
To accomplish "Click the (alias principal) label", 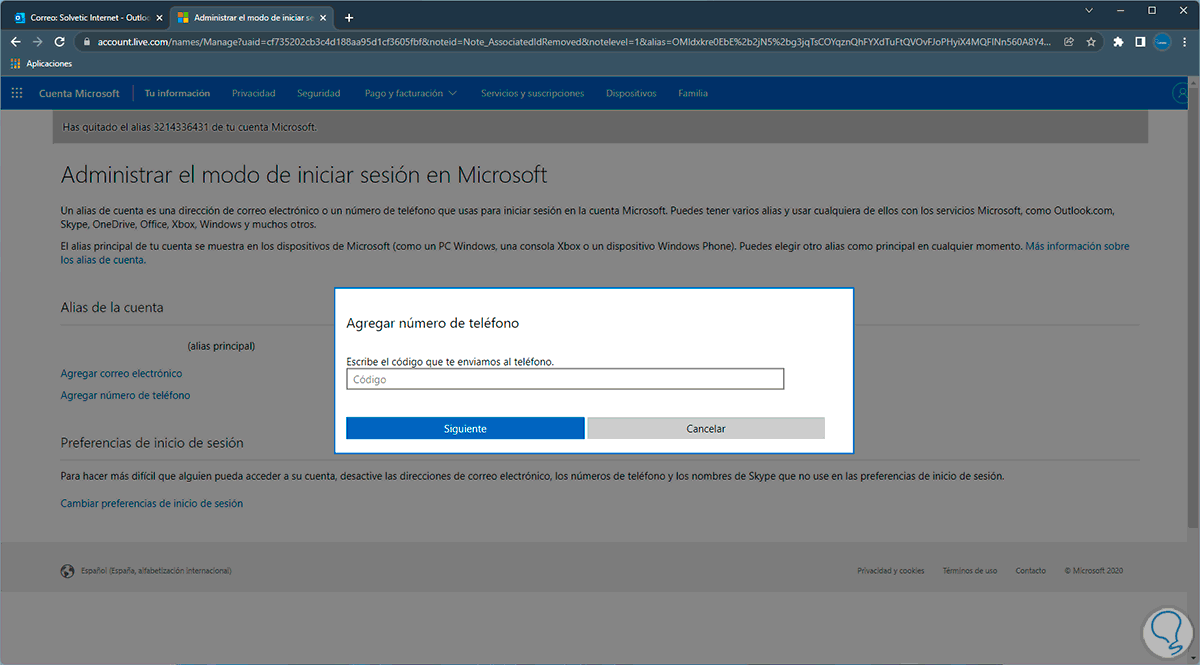I will 221,346.
